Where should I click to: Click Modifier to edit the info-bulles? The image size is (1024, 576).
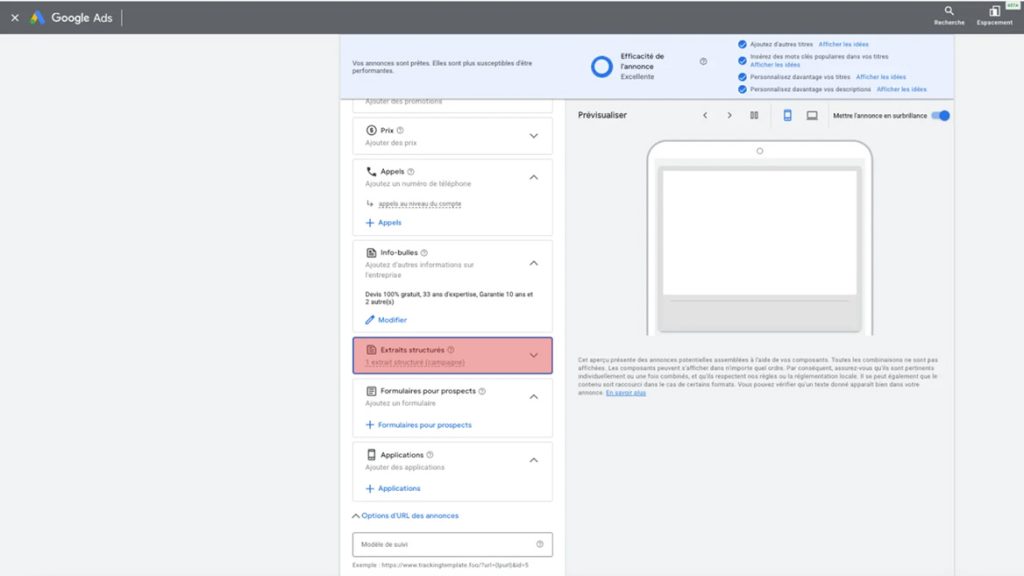386,320
